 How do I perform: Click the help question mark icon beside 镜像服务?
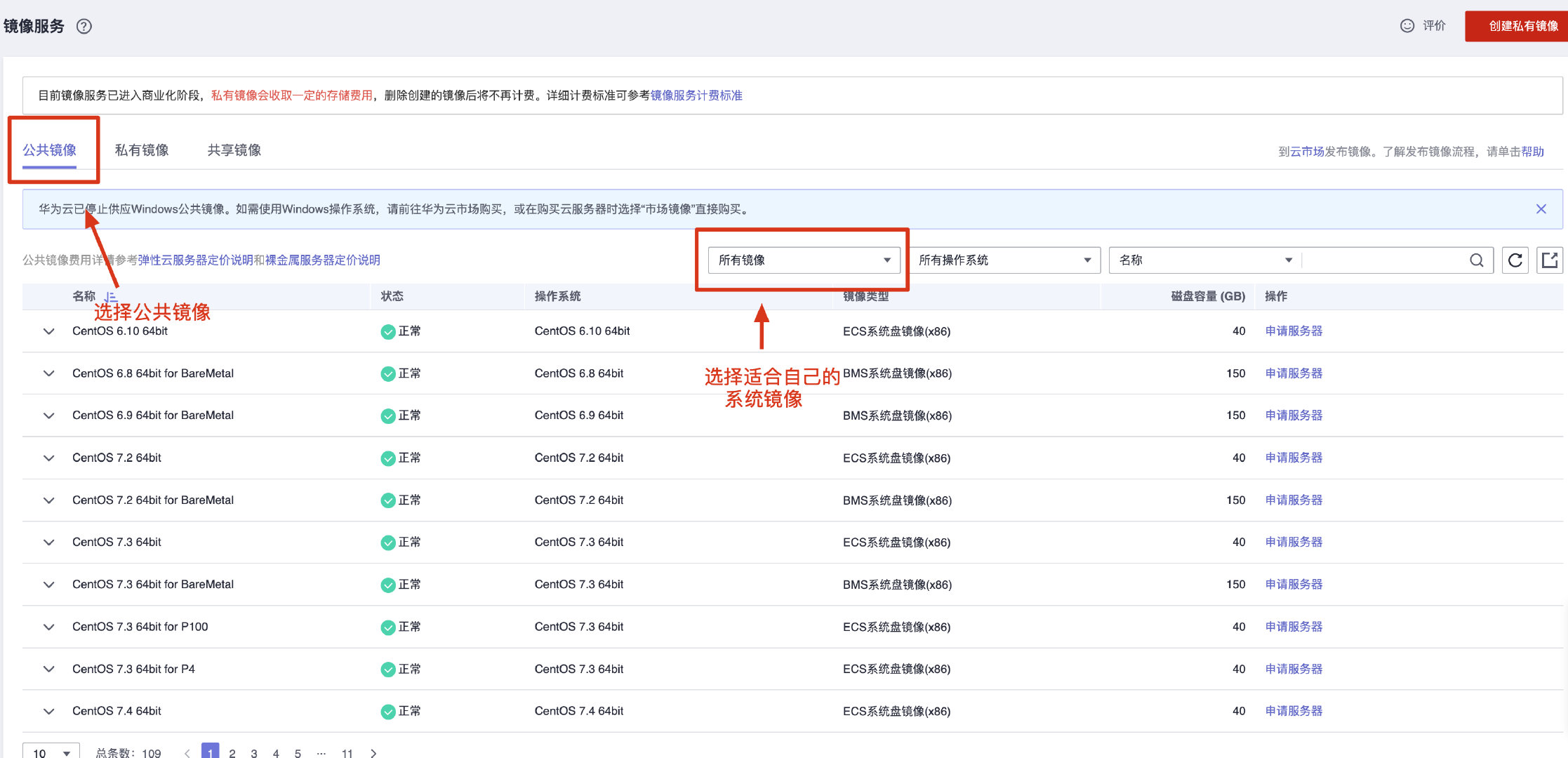click(84, 27)
